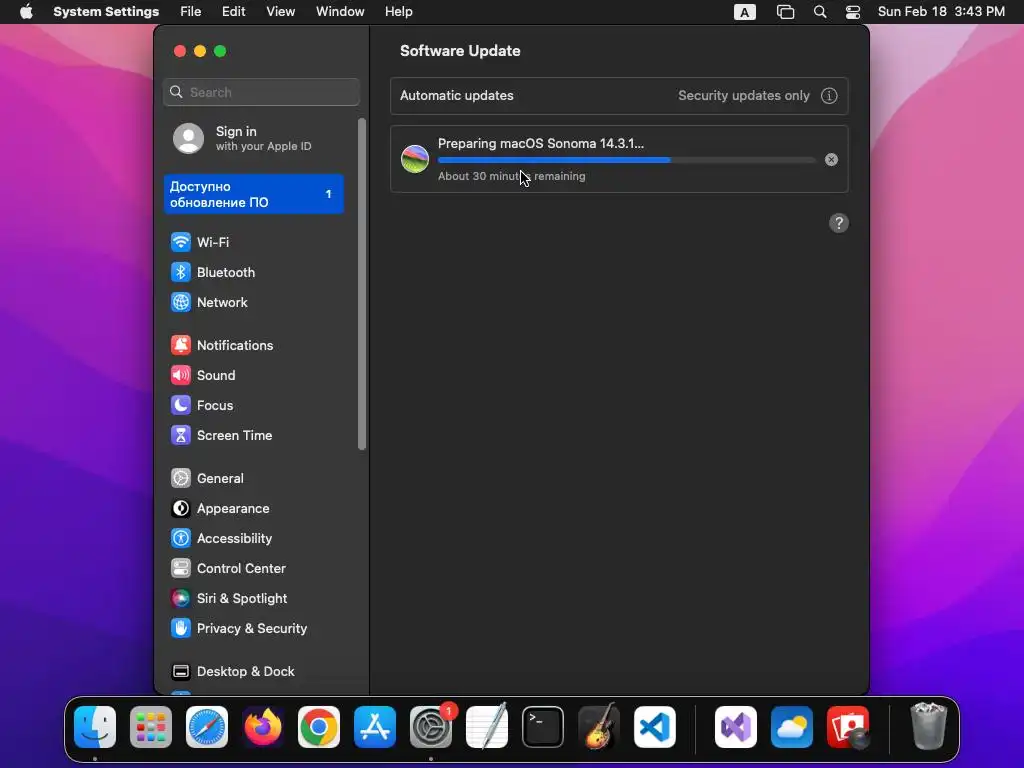Open Stage Manager menu bar icon
Screen dimensions: 1024x768
(785, 12)
